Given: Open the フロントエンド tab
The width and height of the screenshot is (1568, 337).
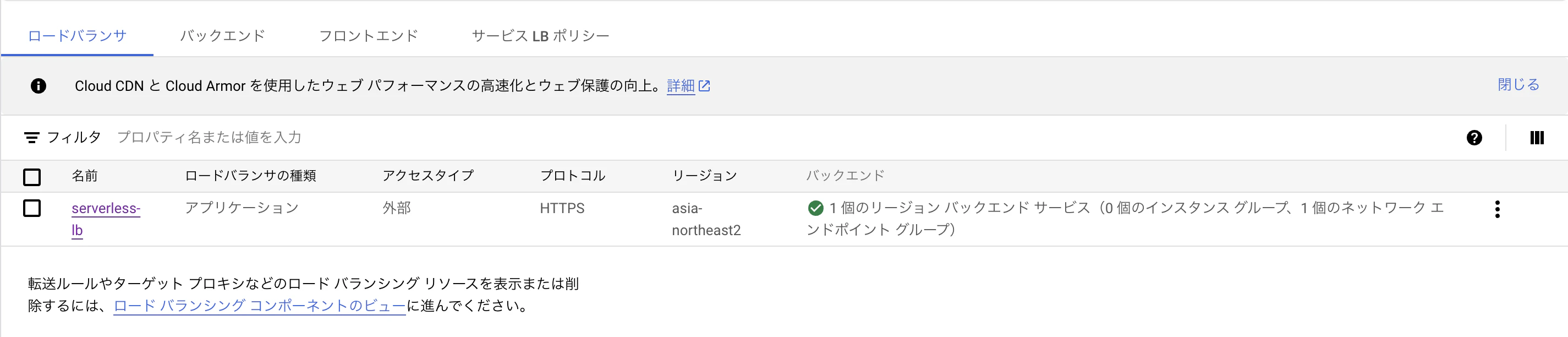Looking at the screenshot, I should point(368,35).
